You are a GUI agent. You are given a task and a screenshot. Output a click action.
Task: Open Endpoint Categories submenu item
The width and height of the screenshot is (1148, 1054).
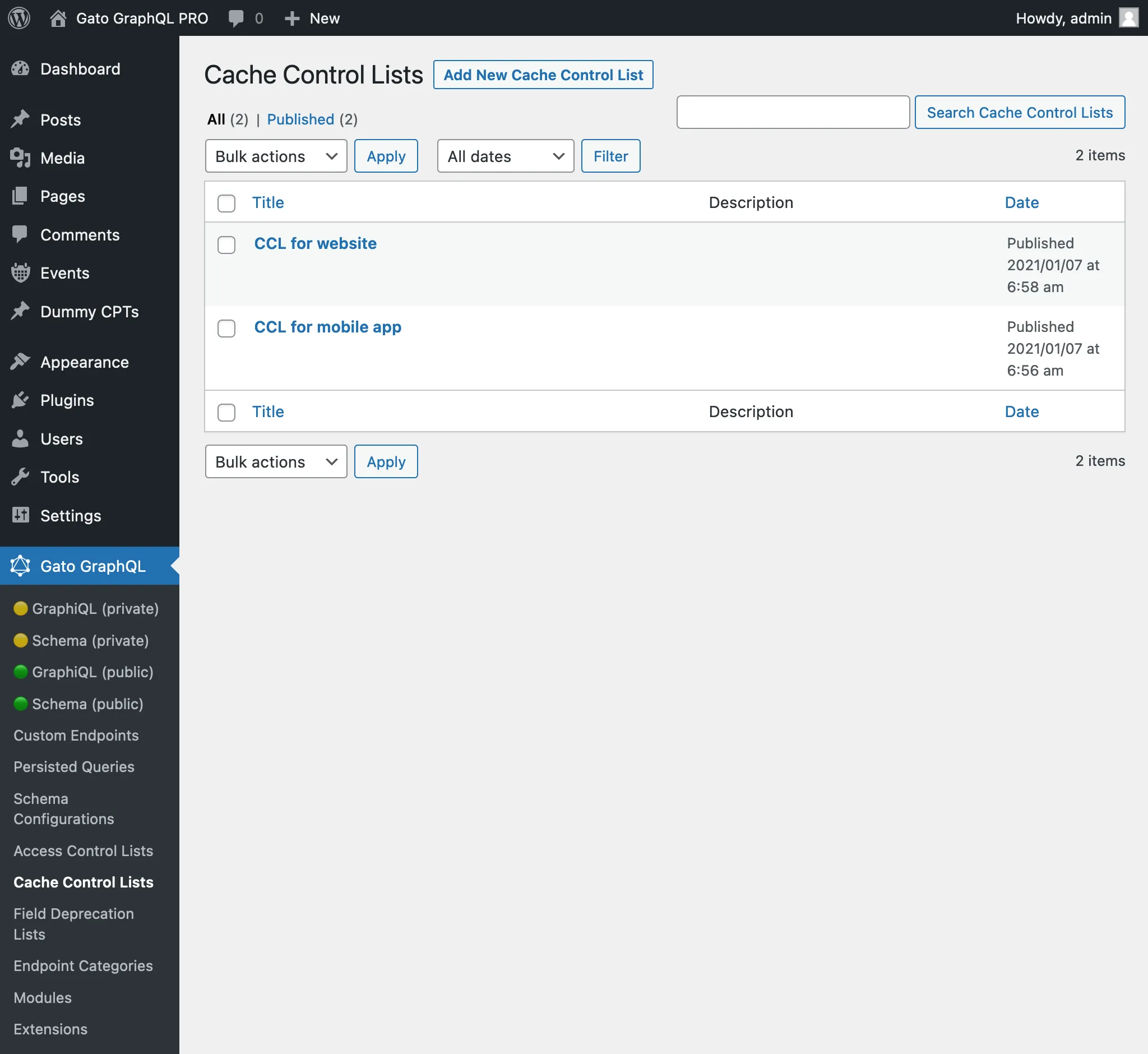tap(83, 965)
